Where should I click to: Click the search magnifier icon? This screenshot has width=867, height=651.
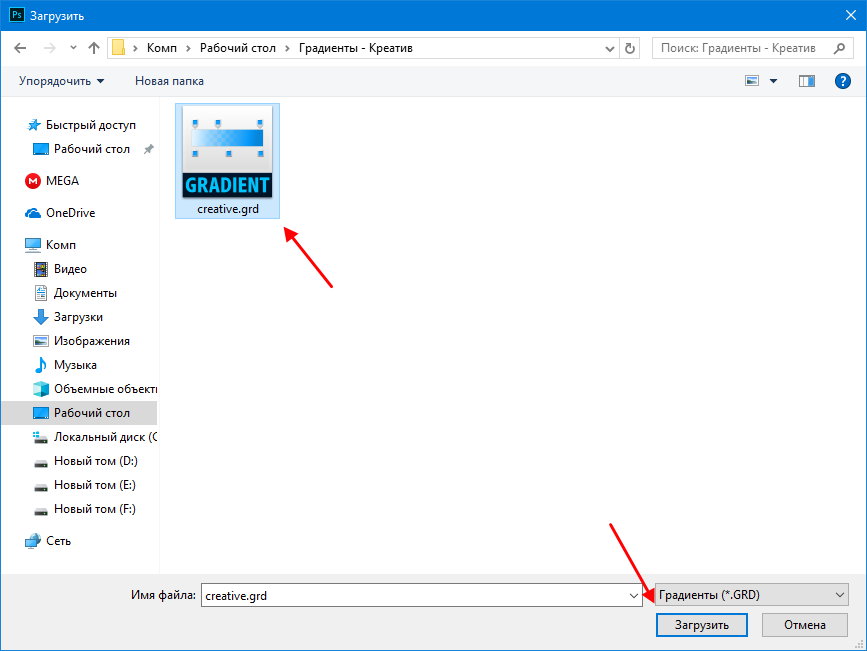[839, 48]
